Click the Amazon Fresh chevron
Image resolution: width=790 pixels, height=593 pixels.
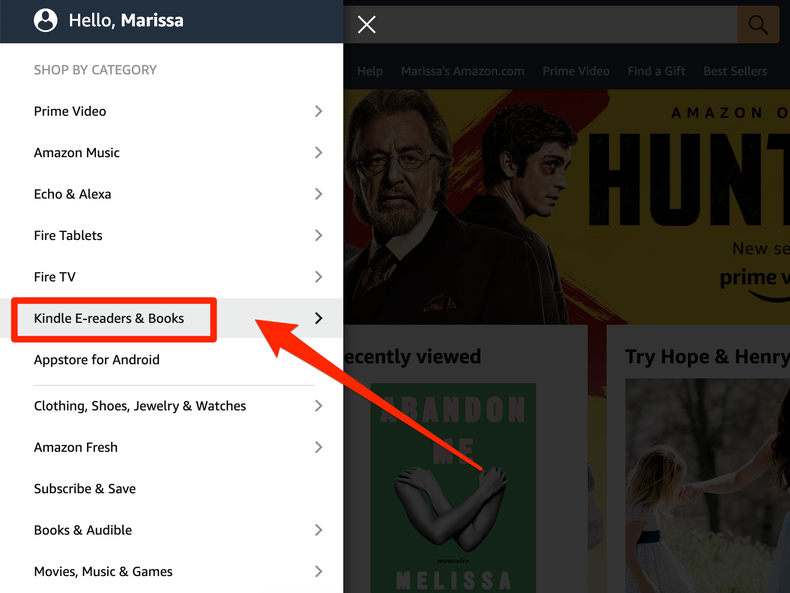pos(318,447)
